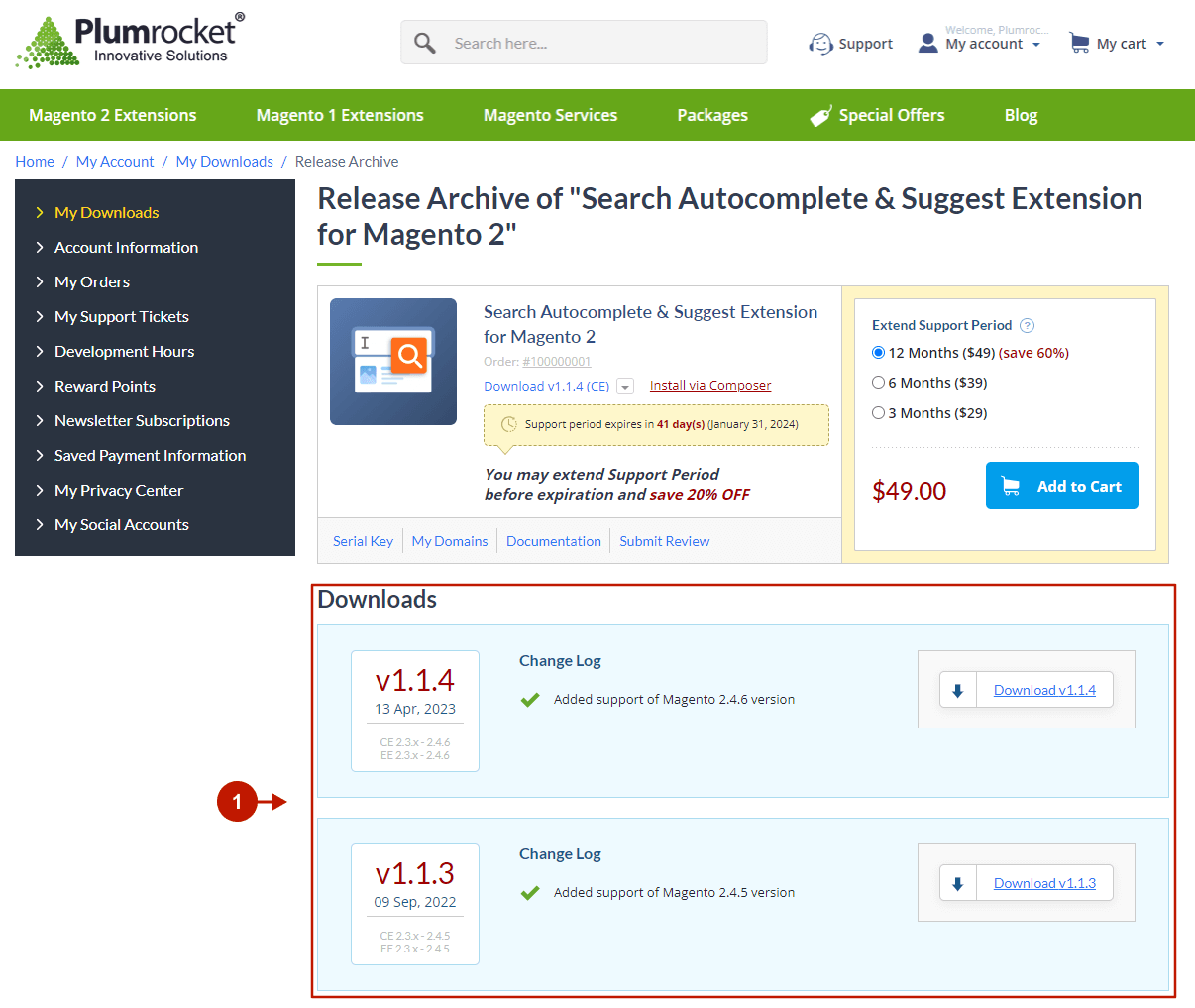
Task: Click the Search here input field
Action: pyautogui.click(x=600, y=44)
